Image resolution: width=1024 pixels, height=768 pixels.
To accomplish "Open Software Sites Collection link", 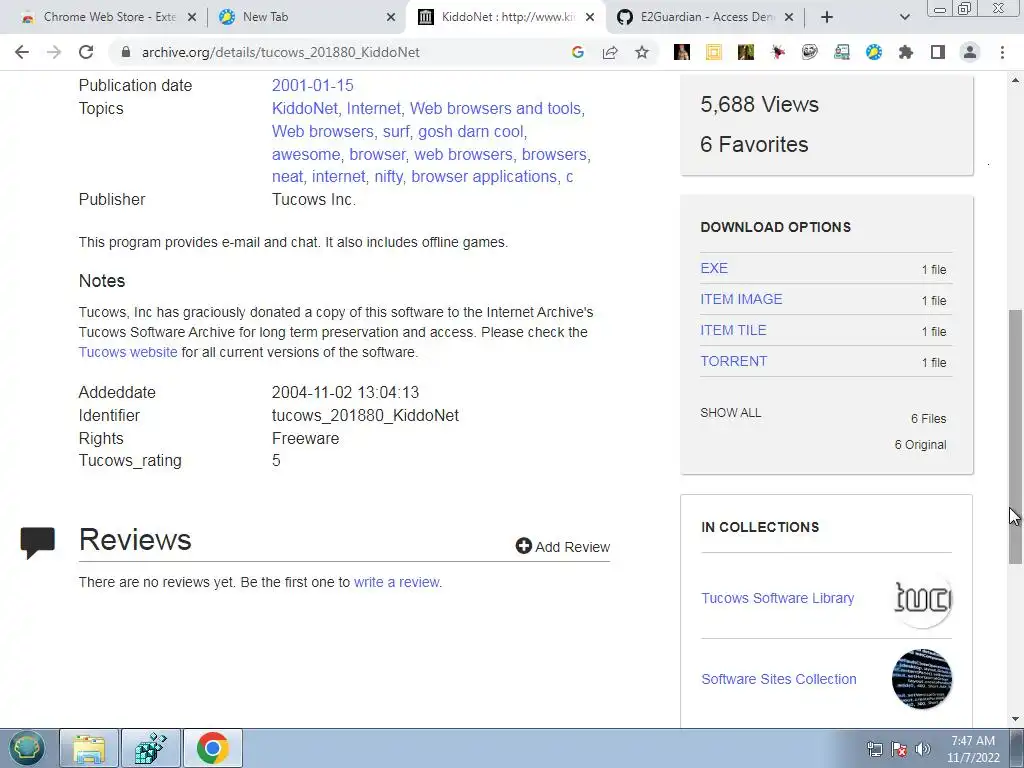I will coord(779,679).
